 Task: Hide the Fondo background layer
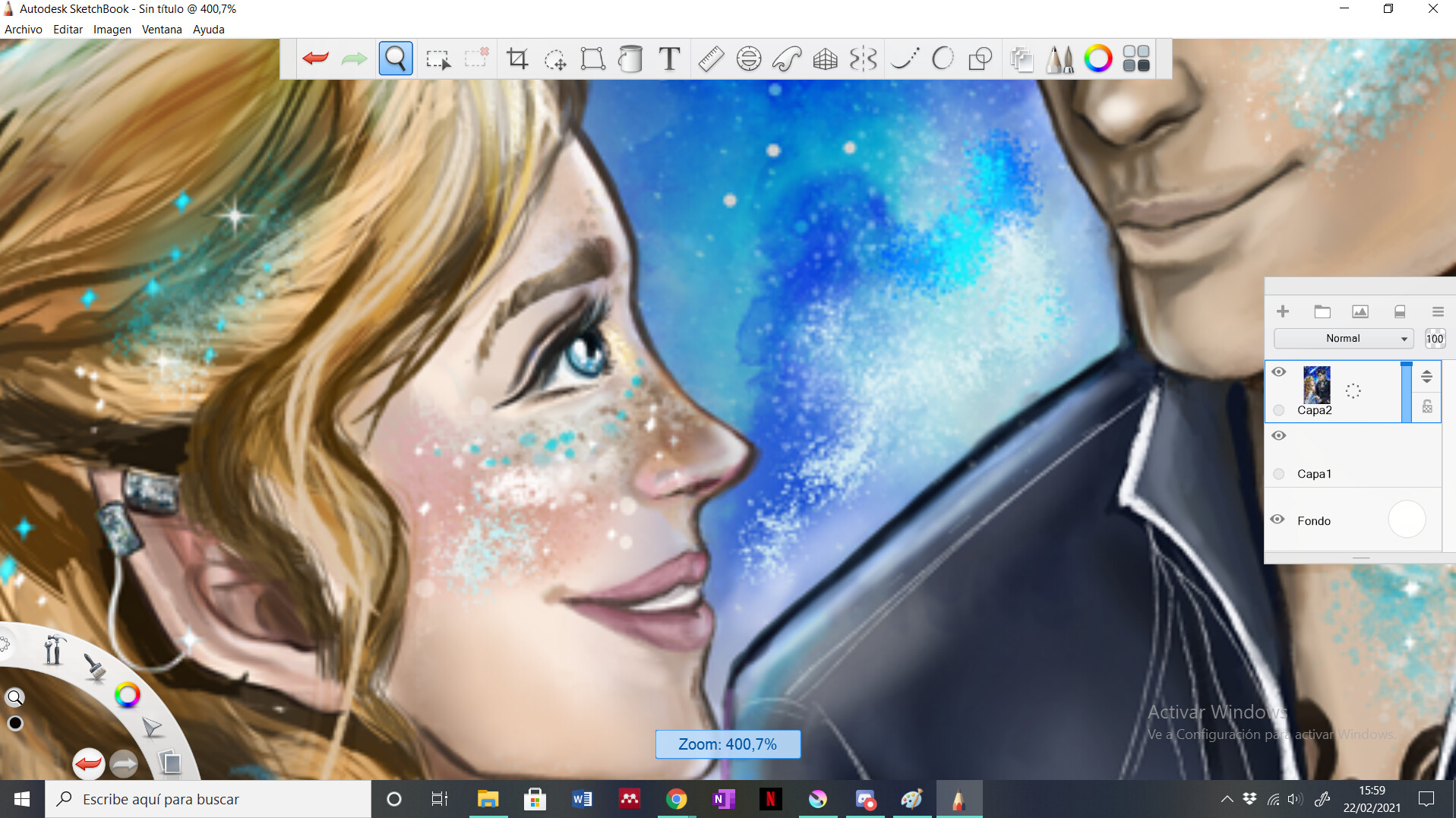(x=1278, y=520)
